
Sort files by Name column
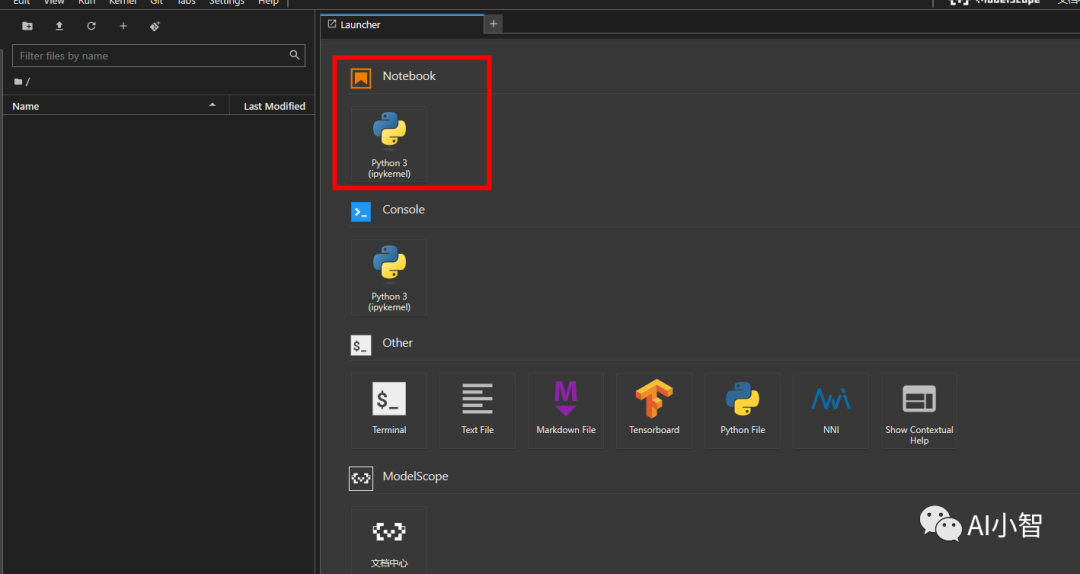pyautogui.click(x=110, y=106)
